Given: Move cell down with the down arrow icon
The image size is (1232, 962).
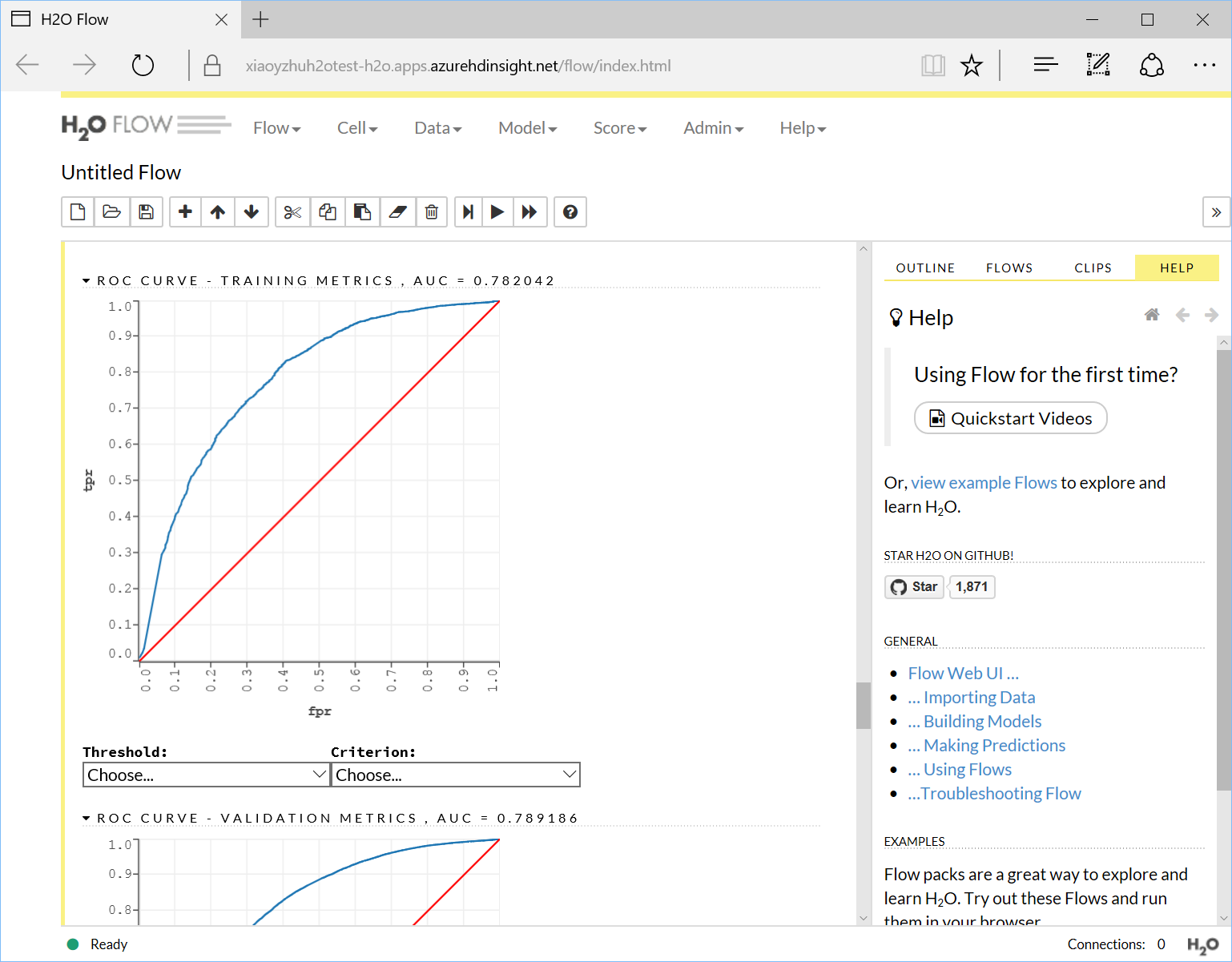Looking at the screenshot, I should 252,212.
